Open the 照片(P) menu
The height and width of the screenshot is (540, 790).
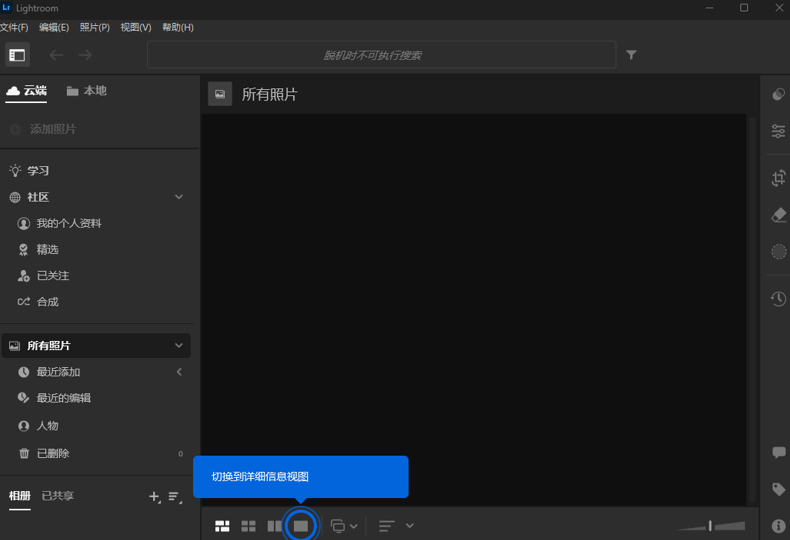[95, 27]
